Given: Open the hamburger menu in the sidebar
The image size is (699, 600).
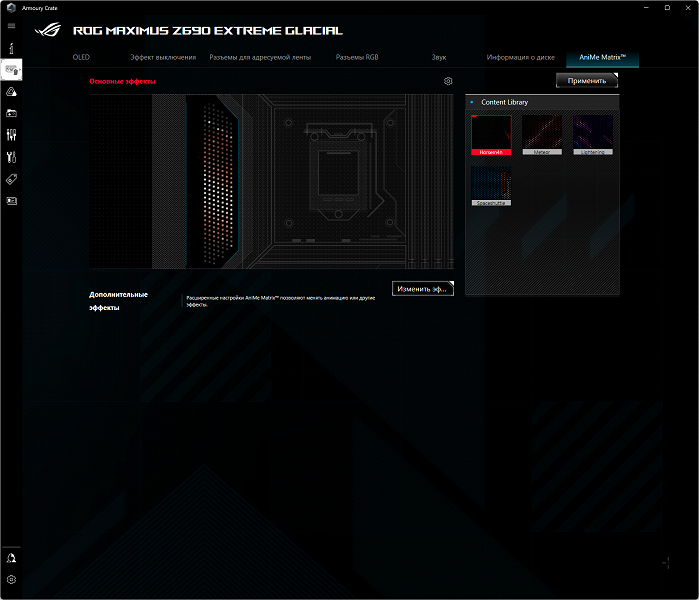Looking at the screenshot, I should [11, 26].
